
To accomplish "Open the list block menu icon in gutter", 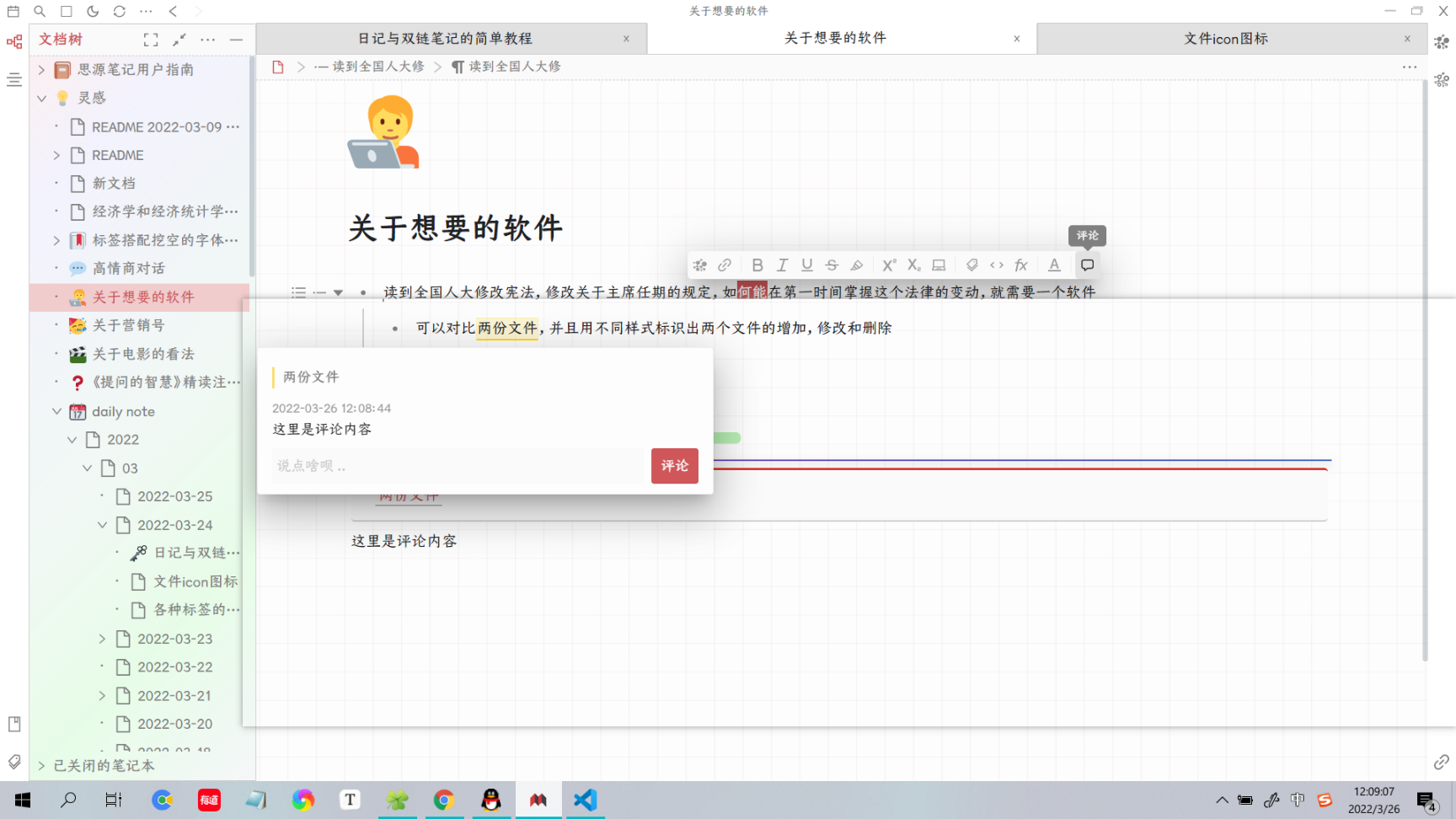I will [299, 293].
